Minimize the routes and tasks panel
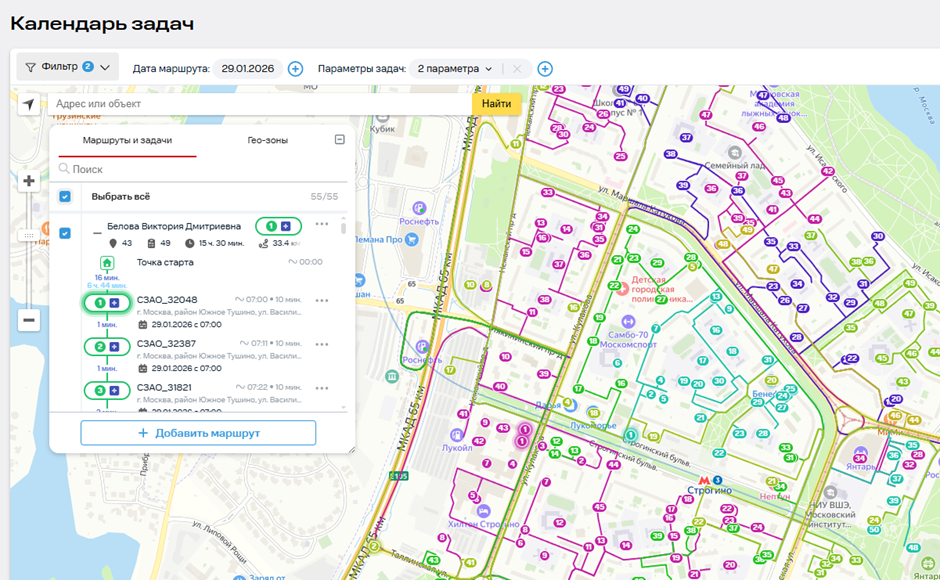 (339, 140)
